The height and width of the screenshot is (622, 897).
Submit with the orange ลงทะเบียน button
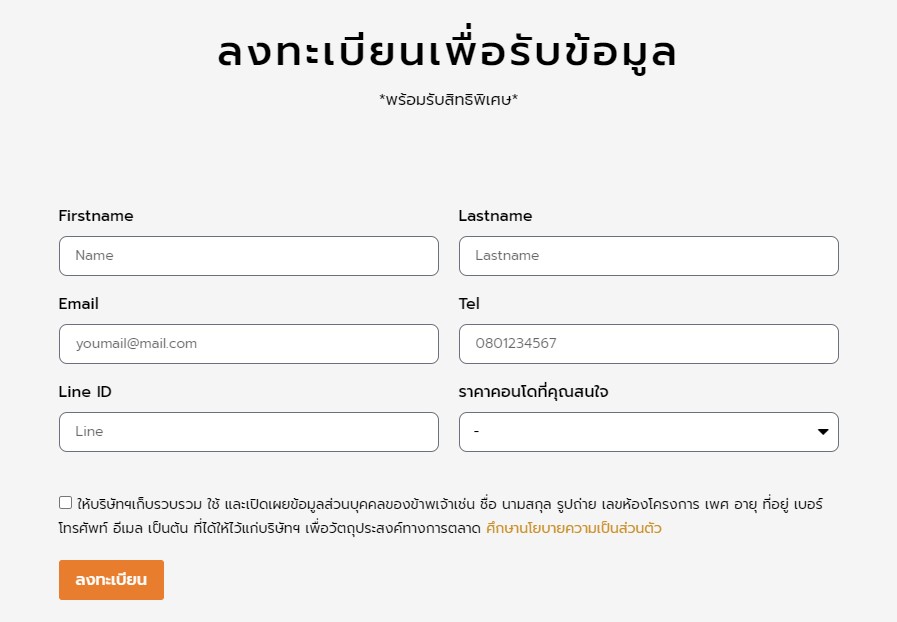pos(111,580)
